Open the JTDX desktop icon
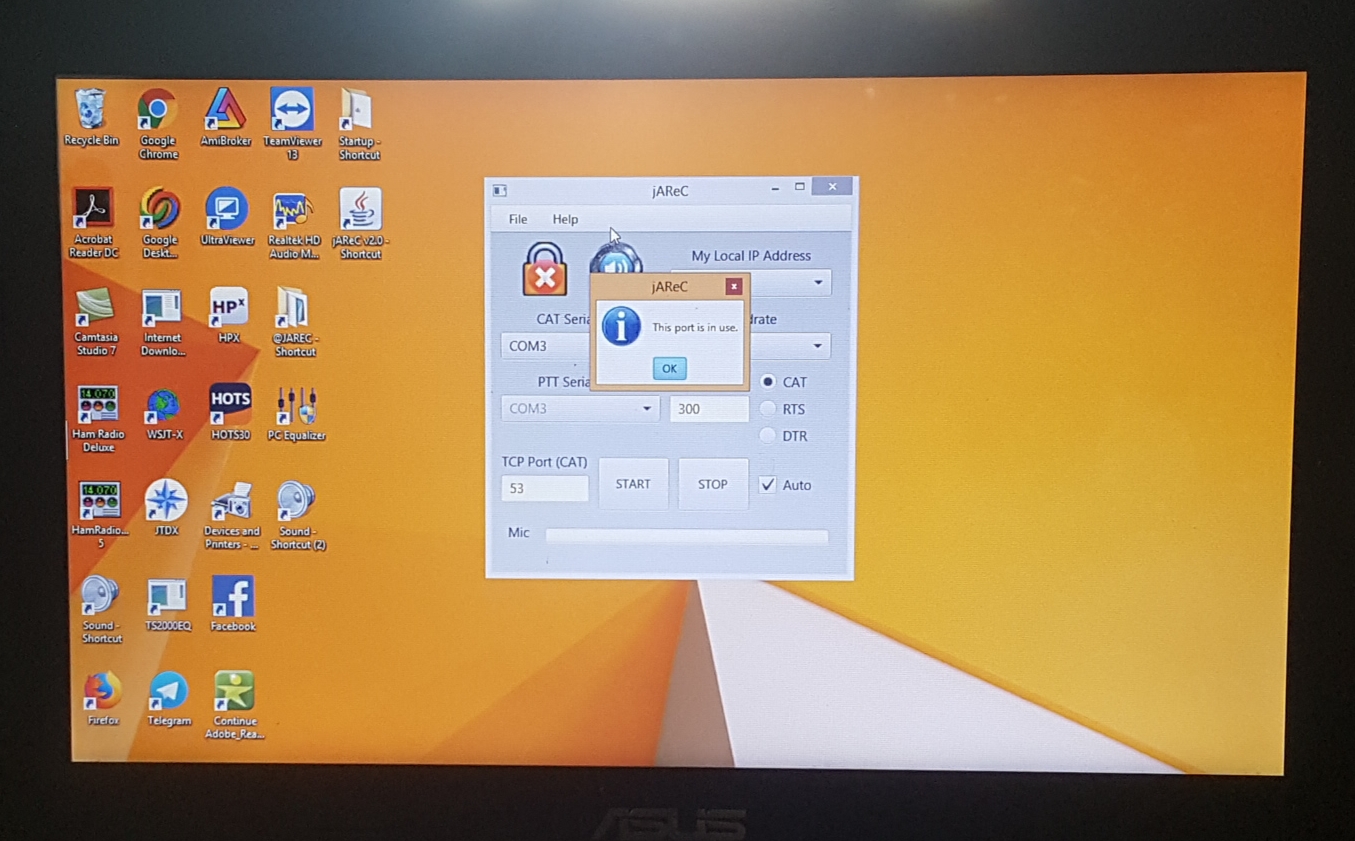1355x841 pixels. point(166,502)
